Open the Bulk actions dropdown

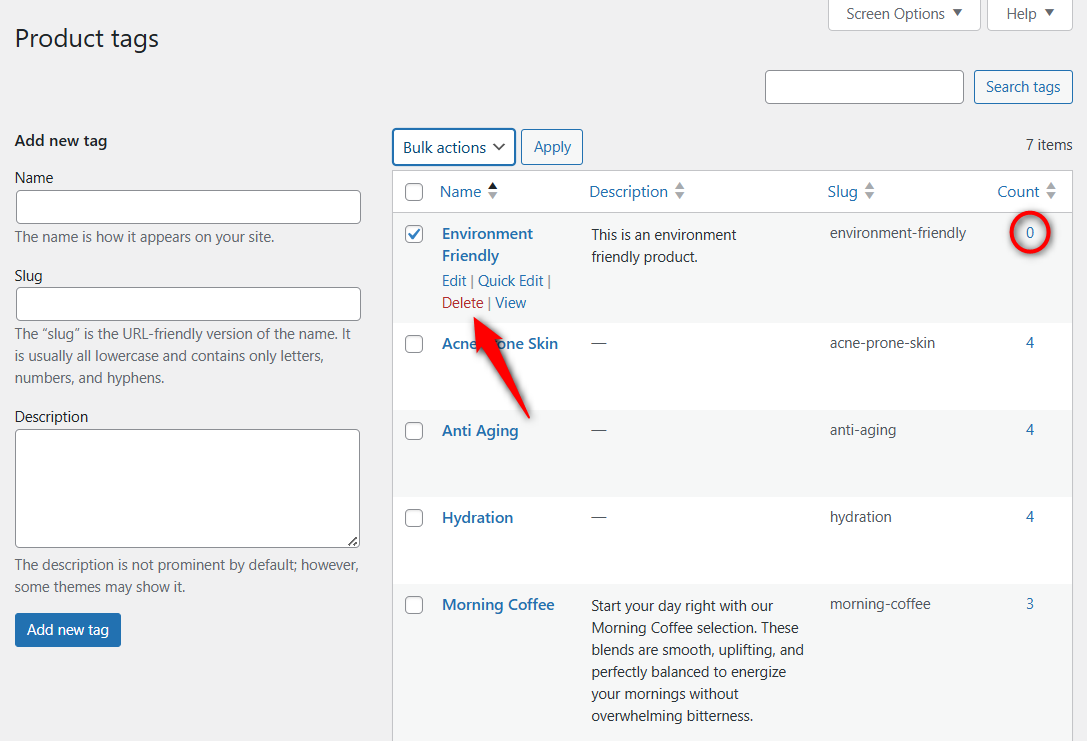pos(453,147)
